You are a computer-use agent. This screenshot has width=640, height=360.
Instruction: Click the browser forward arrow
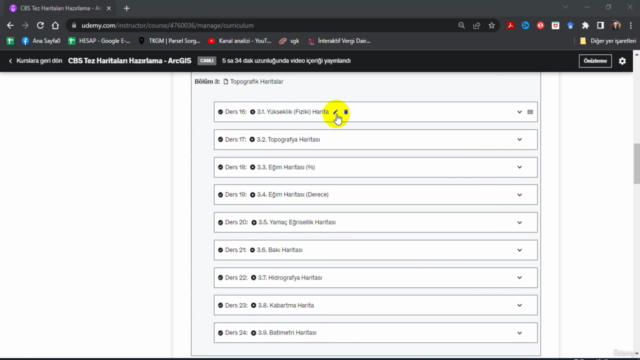tap(25, 25)
